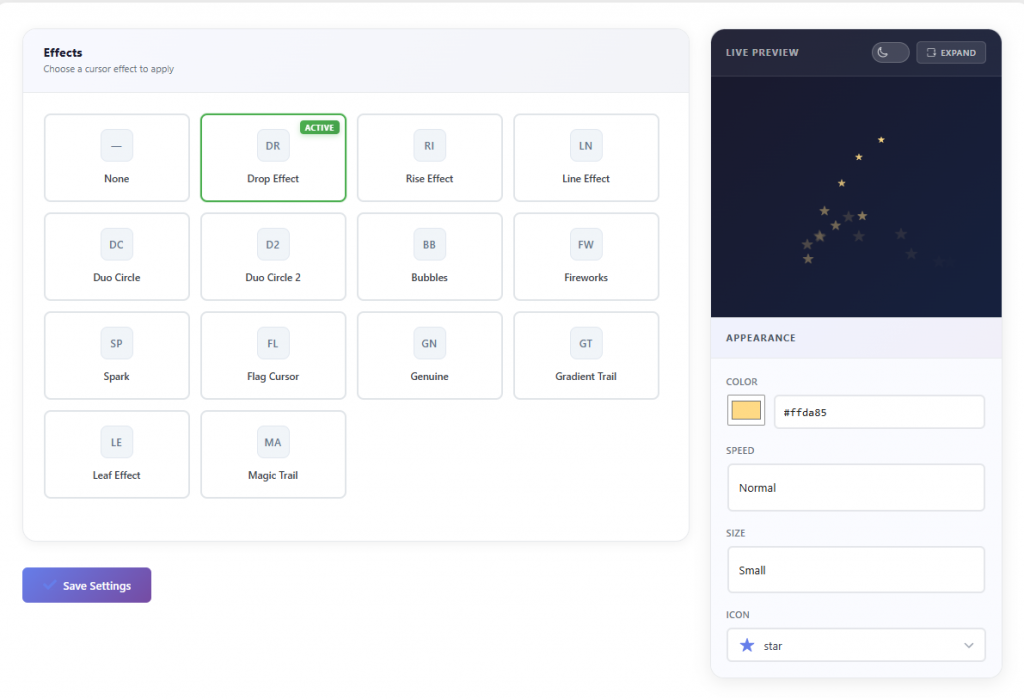This screenshot has height=699, width=1024.
Task: Select the None effect label
Action: (116, 178)
